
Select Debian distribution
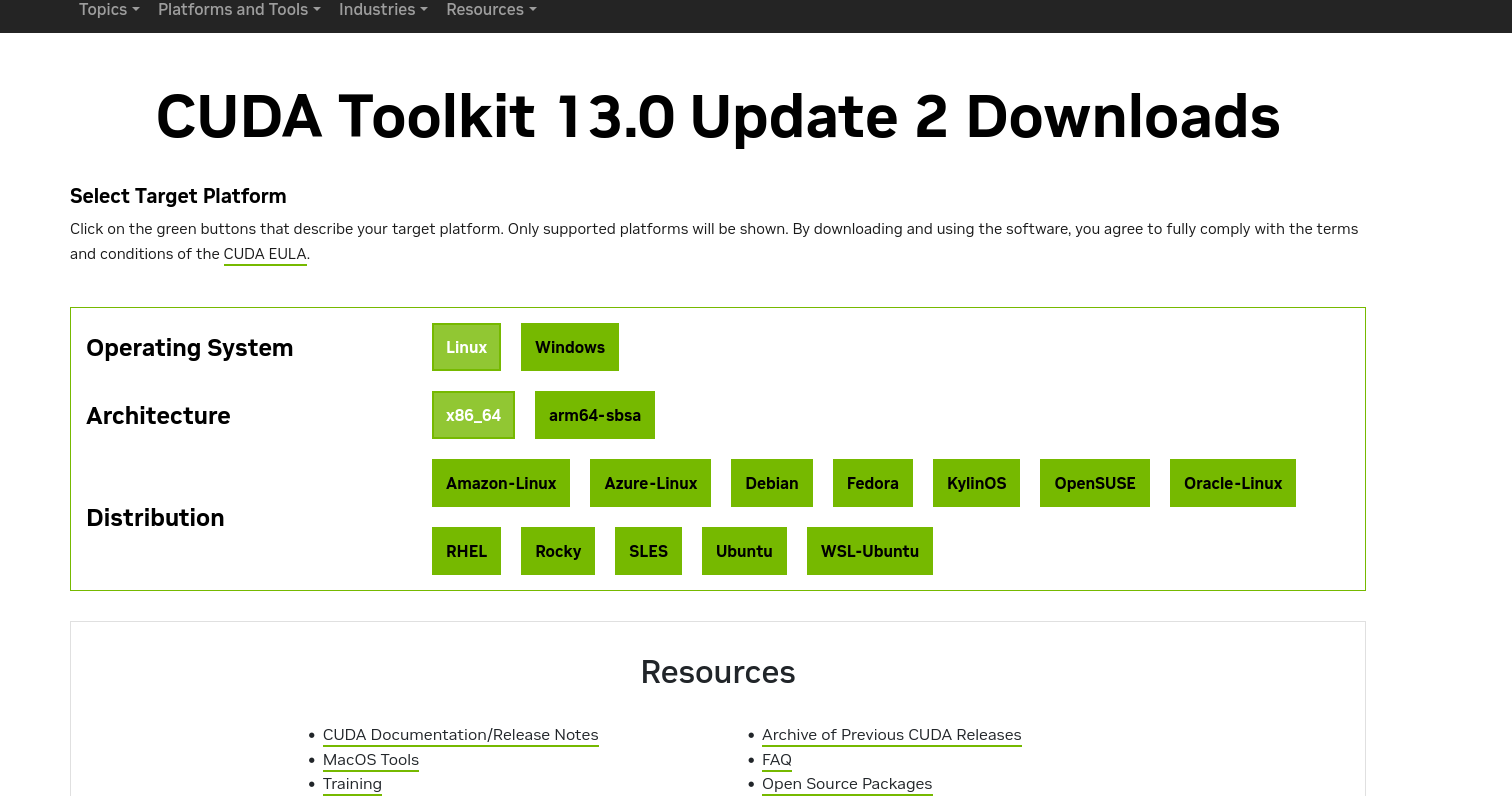click(x=771, y=483)
